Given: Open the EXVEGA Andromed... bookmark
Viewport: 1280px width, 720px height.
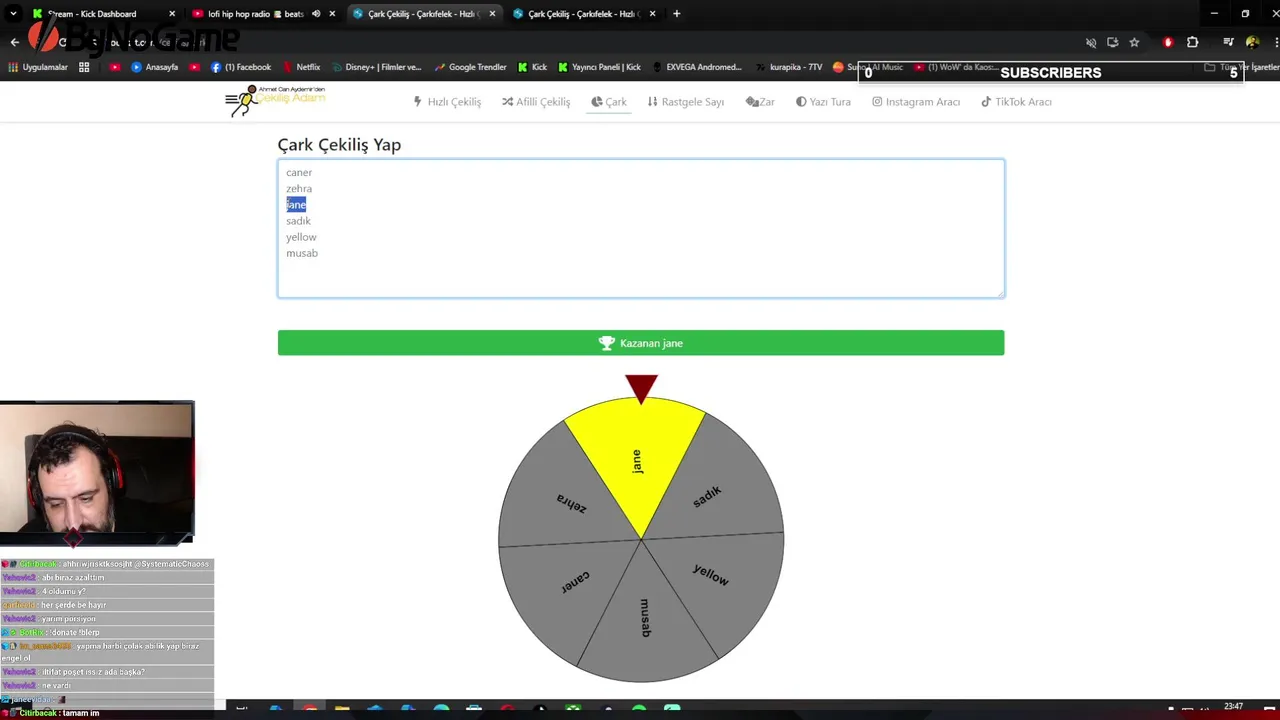Looking at the screenshot, I should point(696,67).
